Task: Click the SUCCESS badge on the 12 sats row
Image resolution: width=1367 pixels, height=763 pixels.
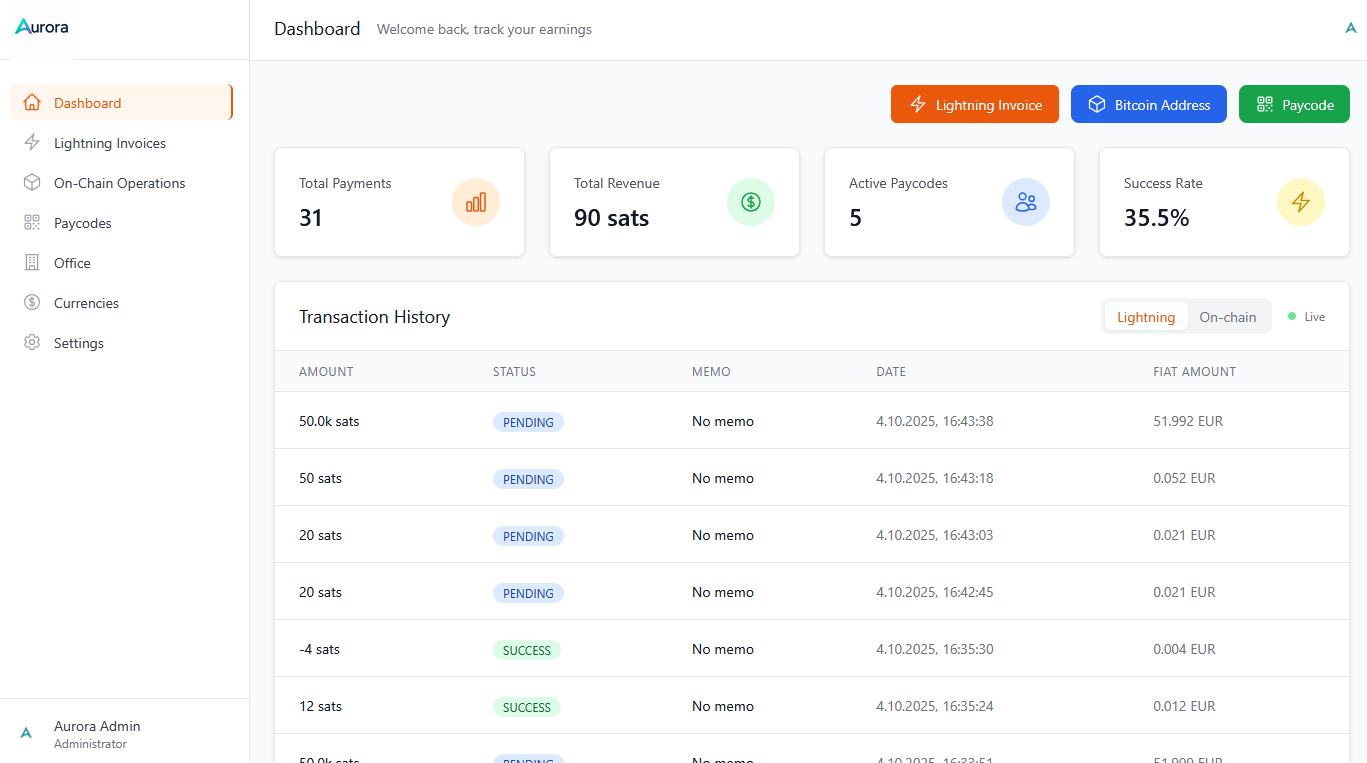Action: pyautogui.click(x=526, y=706)
